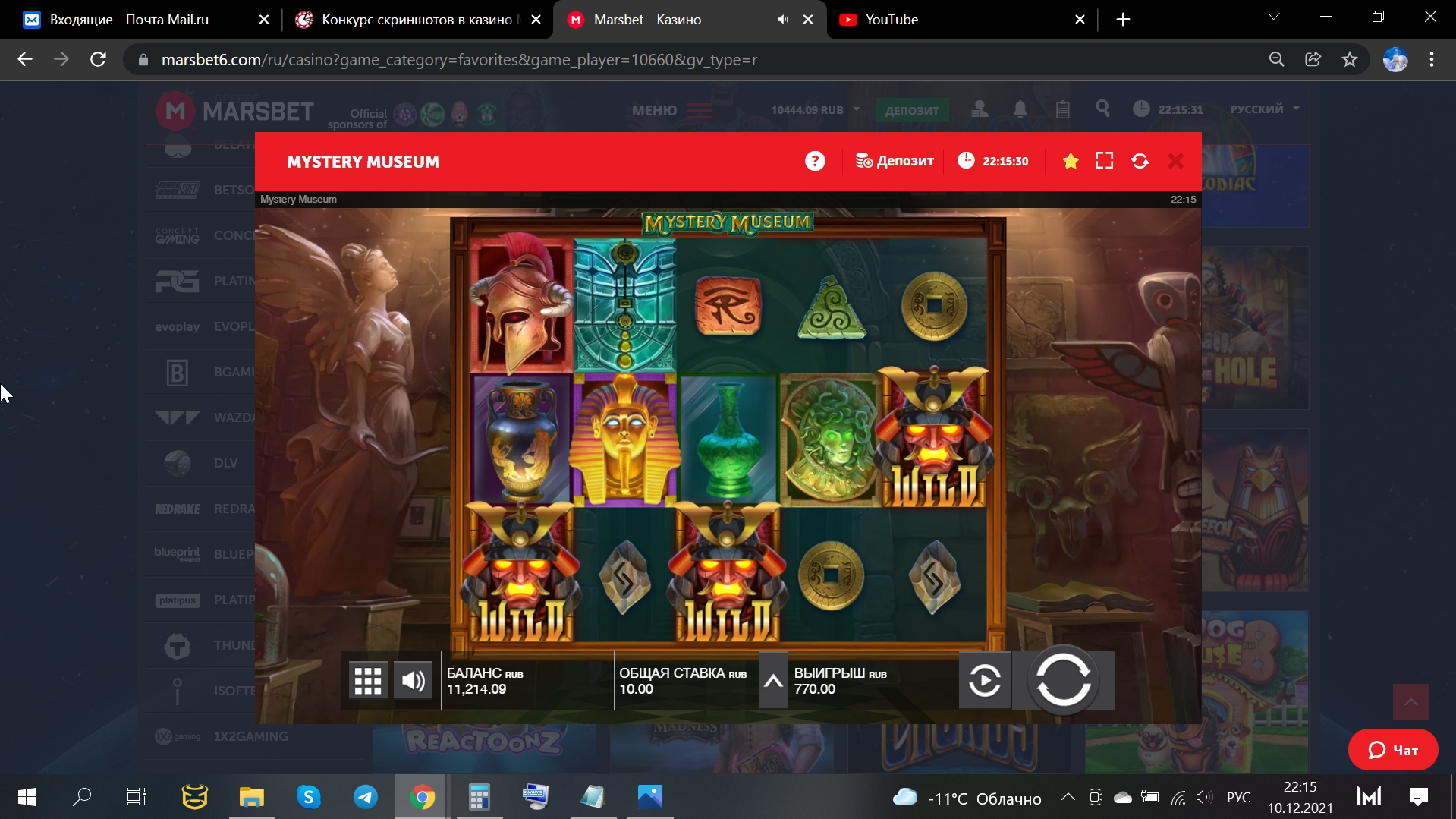Mute the Marsbet tab audio icon
This screenshot has height=819, width=1456.
coord(782,20)
